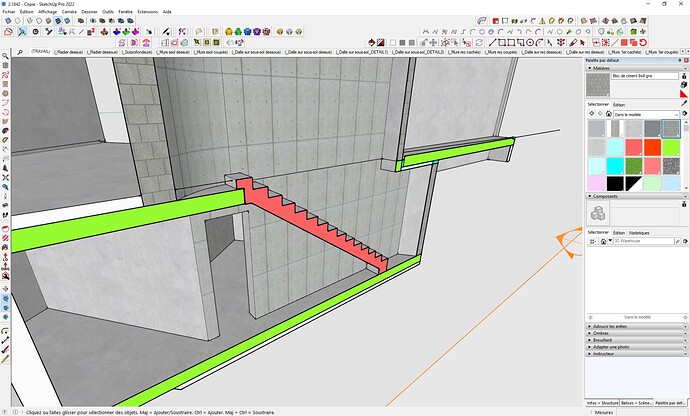Click the purple shirt icon

pyautogui.click(x=257, y=32)
